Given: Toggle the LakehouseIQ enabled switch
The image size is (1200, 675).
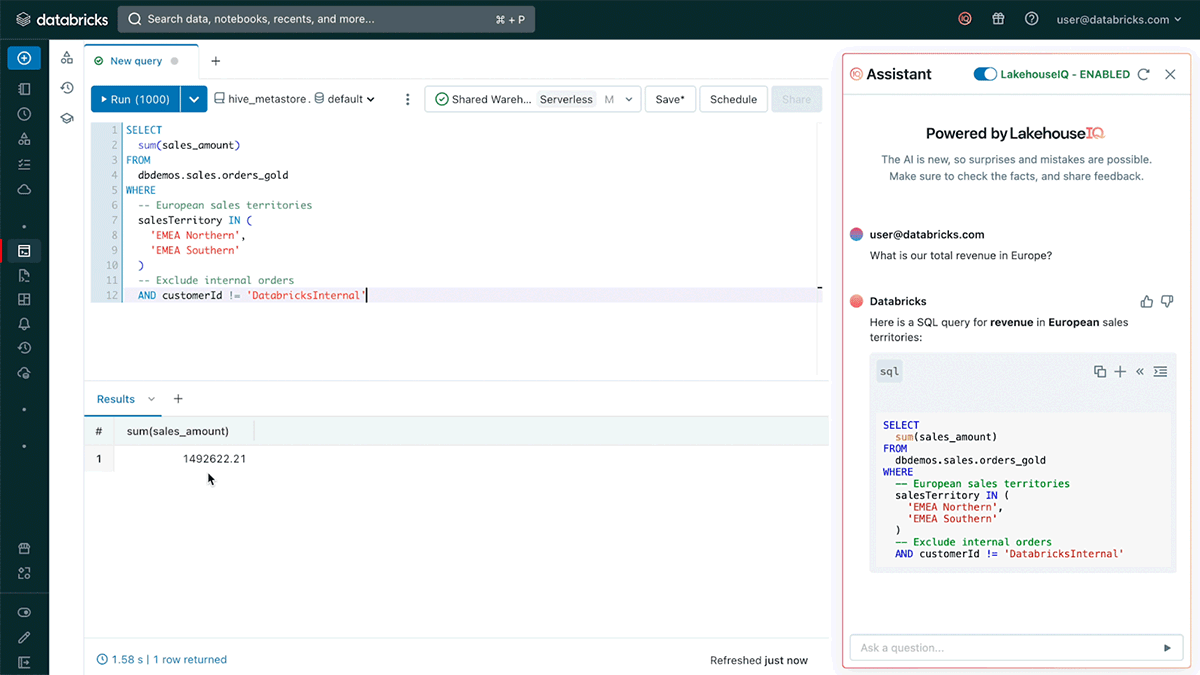Looking at the screenshot, I should tap(985, 74).
